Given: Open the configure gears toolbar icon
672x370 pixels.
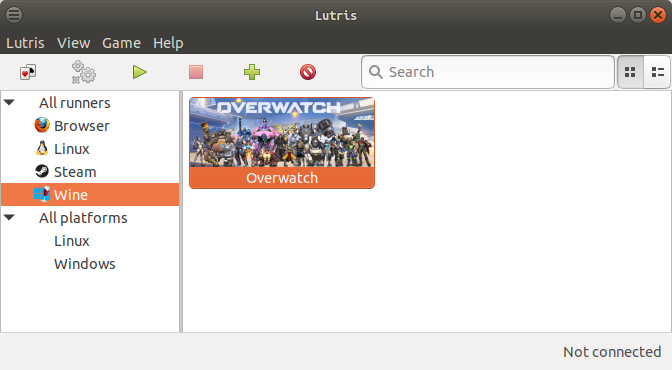Looking at the screenshot, I should pyautogui.click(x=84, y=72).
